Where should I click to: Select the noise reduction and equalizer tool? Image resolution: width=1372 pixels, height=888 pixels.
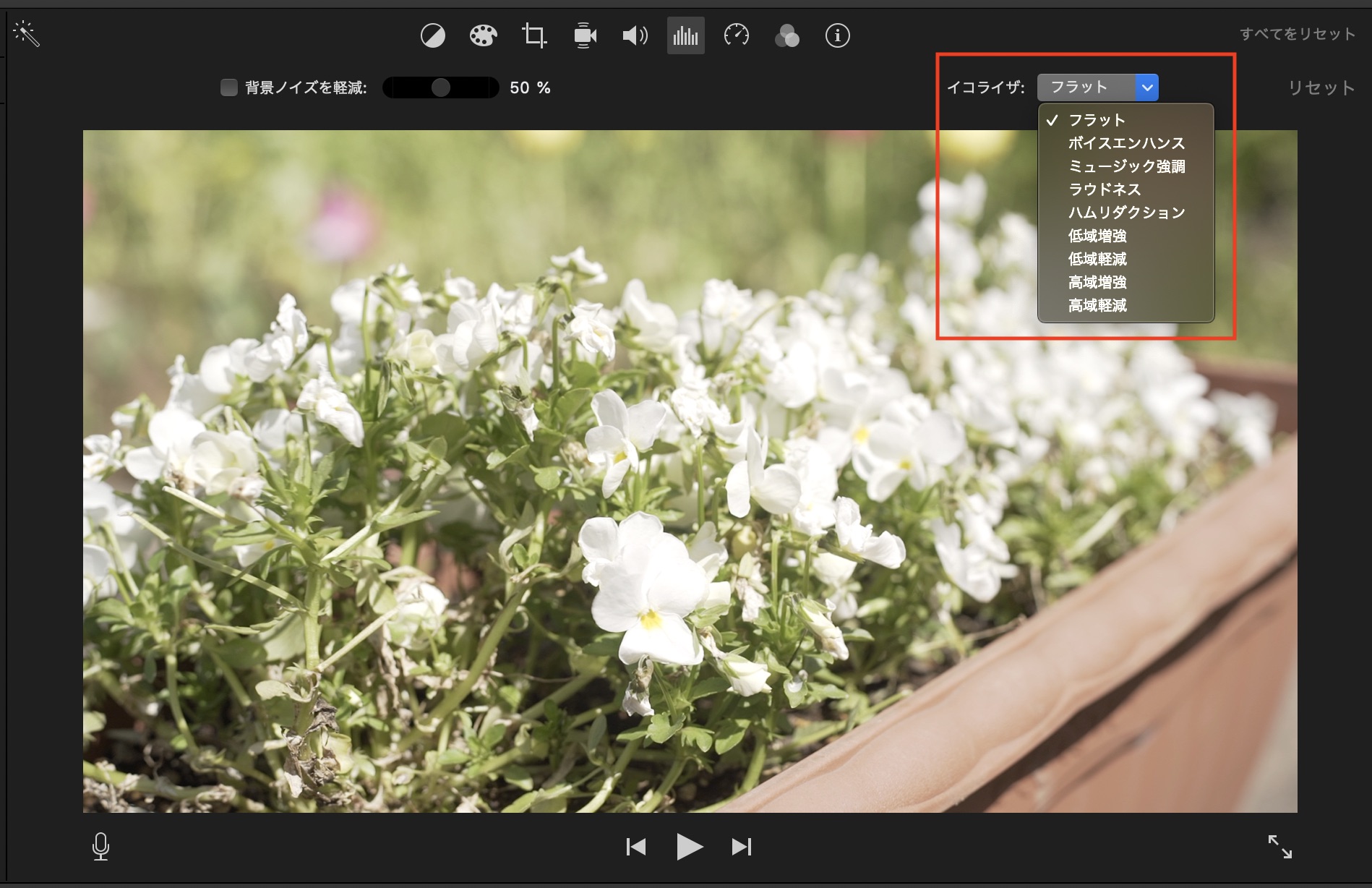click(686, 35)
